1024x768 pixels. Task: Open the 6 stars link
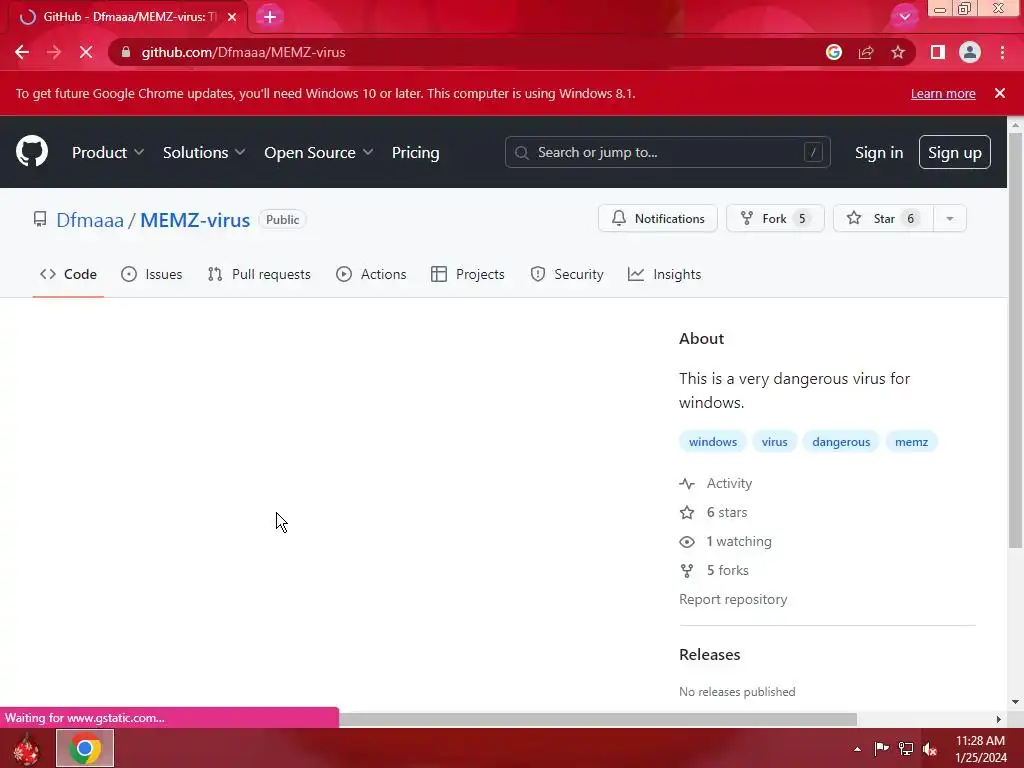pyautogui.click(x=713, y=513)
